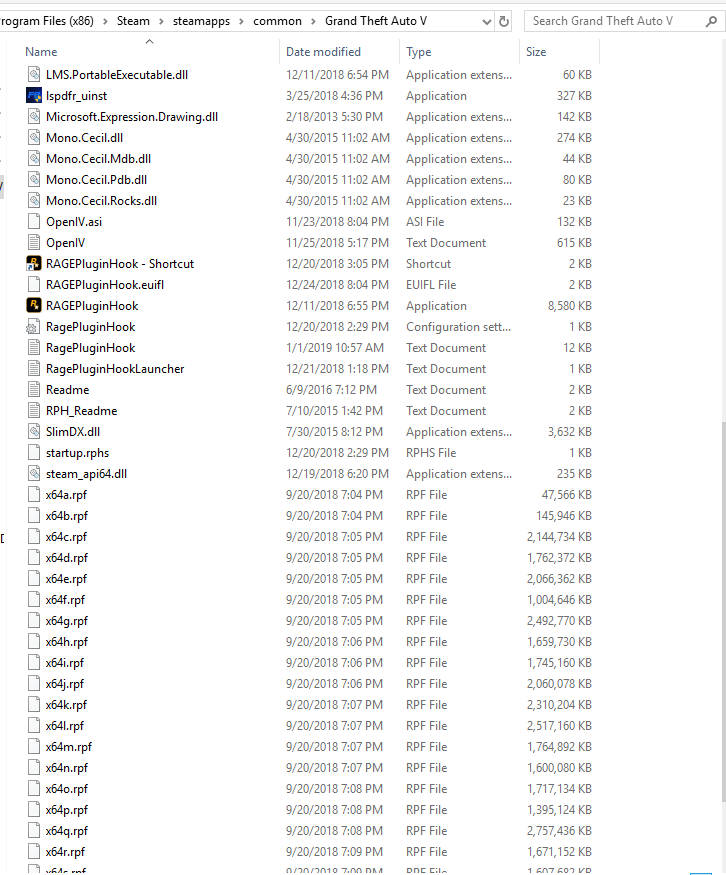
Task: Click the x64q.rpf file icon
Action: coord(34,831)
